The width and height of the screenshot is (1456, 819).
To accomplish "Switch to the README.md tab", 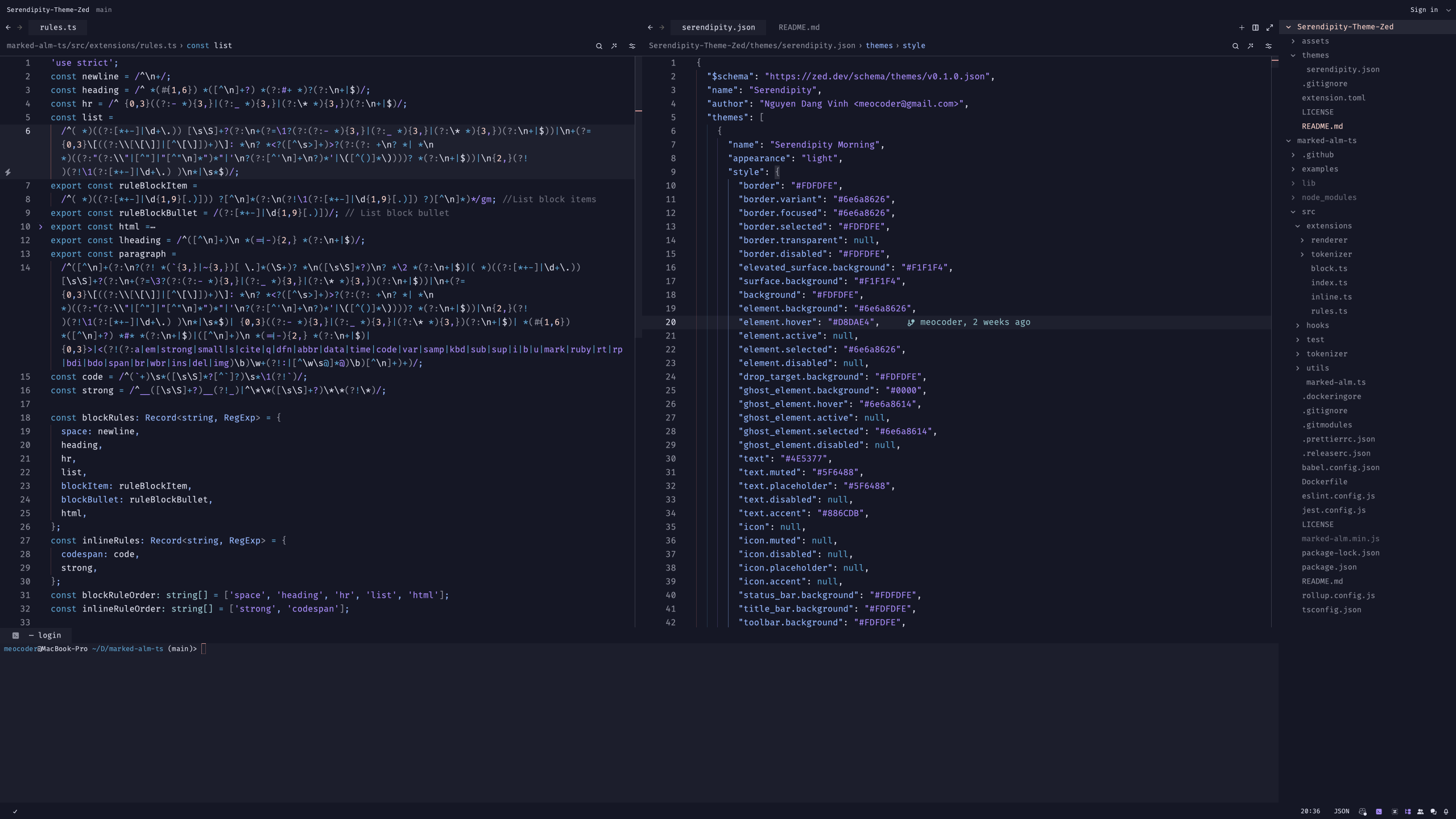I will [x=799, y=27].
